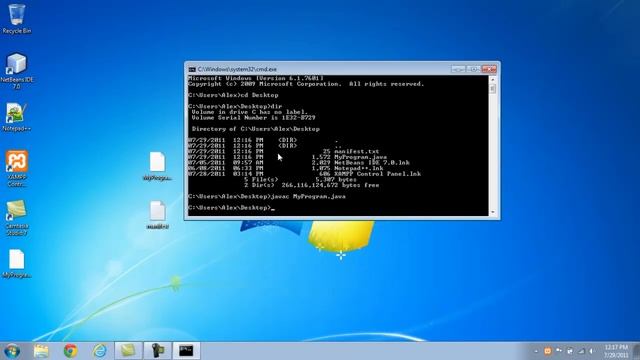
Task: Close the cmd.exe window
Action: tap(489, 69)
